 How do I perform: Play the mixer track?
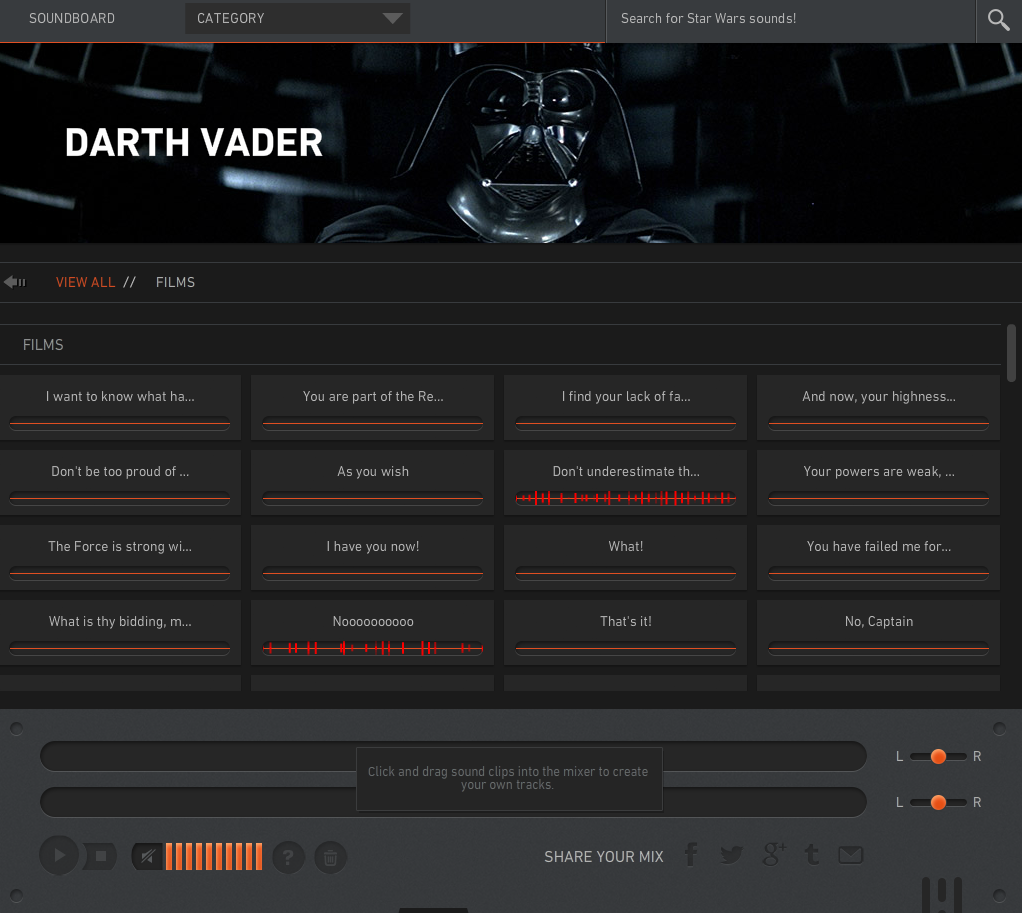[x=59, y=855]
